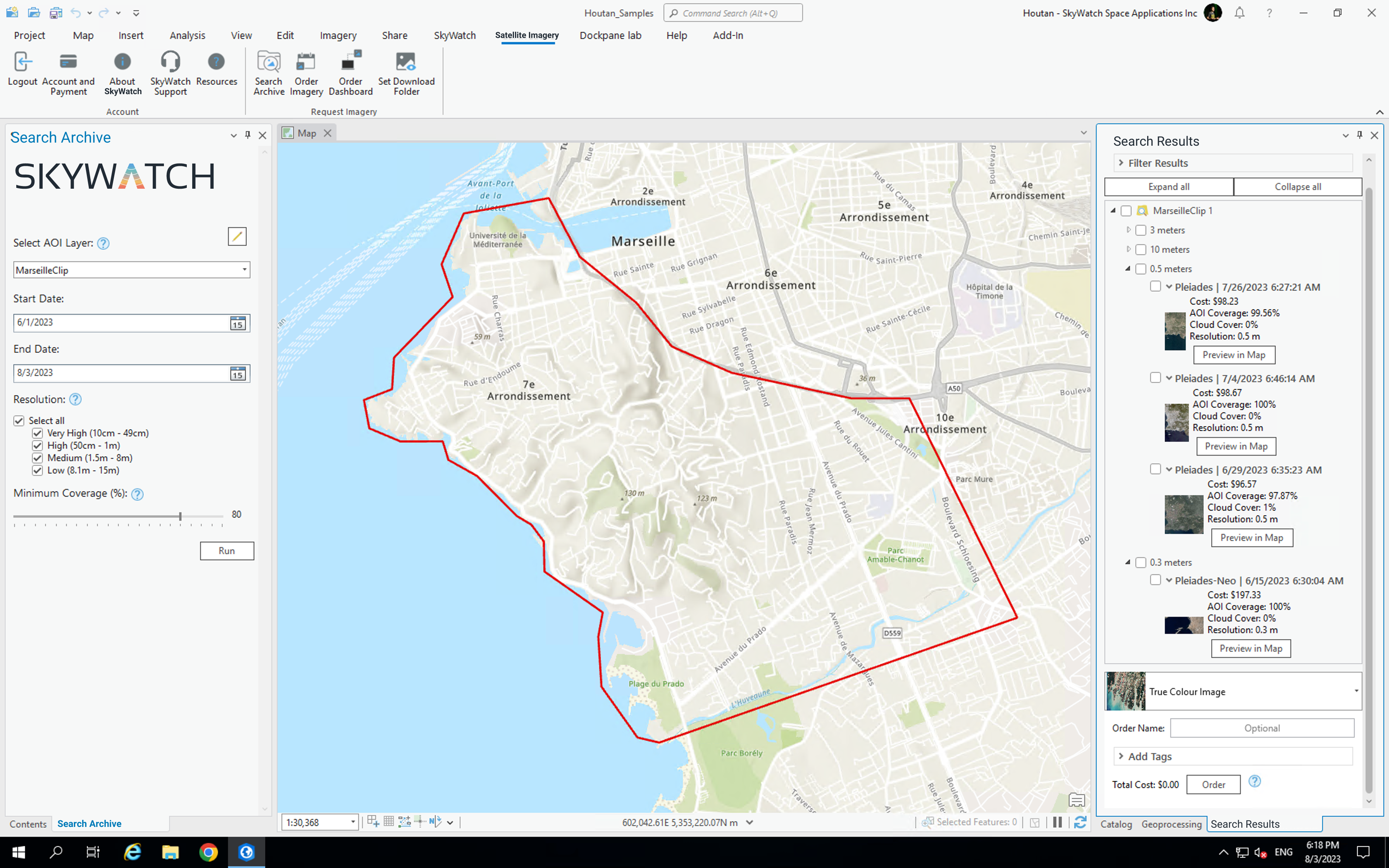Edit the AOI layer with the sketch tool
Screen dimensions: 1389x868
tap(236, 236)
